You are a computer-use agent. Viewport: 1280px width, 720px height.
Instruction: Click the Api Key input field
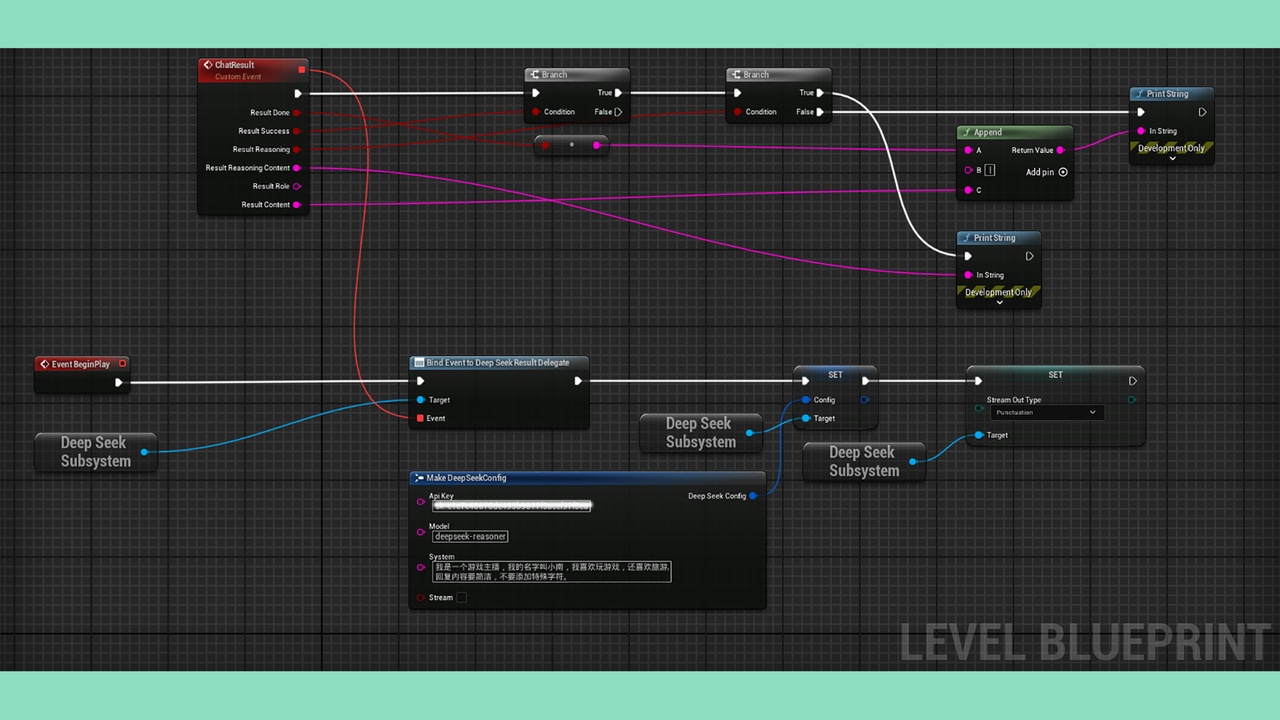click(512, 506)
